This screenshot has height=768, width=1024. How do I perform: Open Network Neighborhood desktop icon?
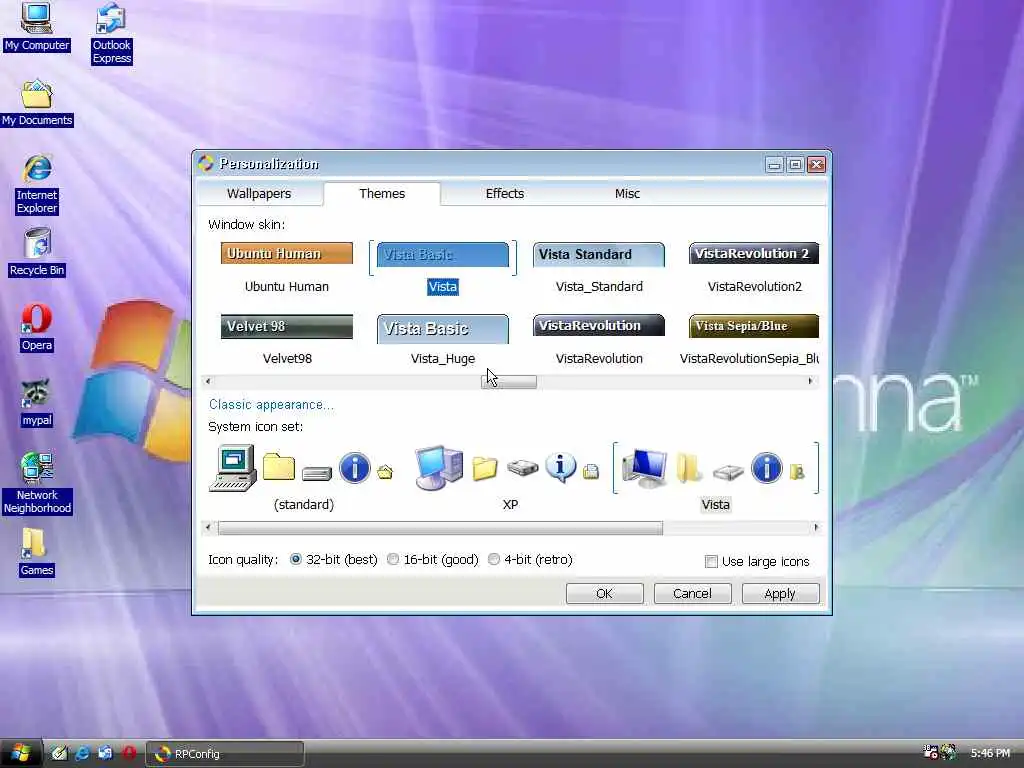tap(37, 484)
